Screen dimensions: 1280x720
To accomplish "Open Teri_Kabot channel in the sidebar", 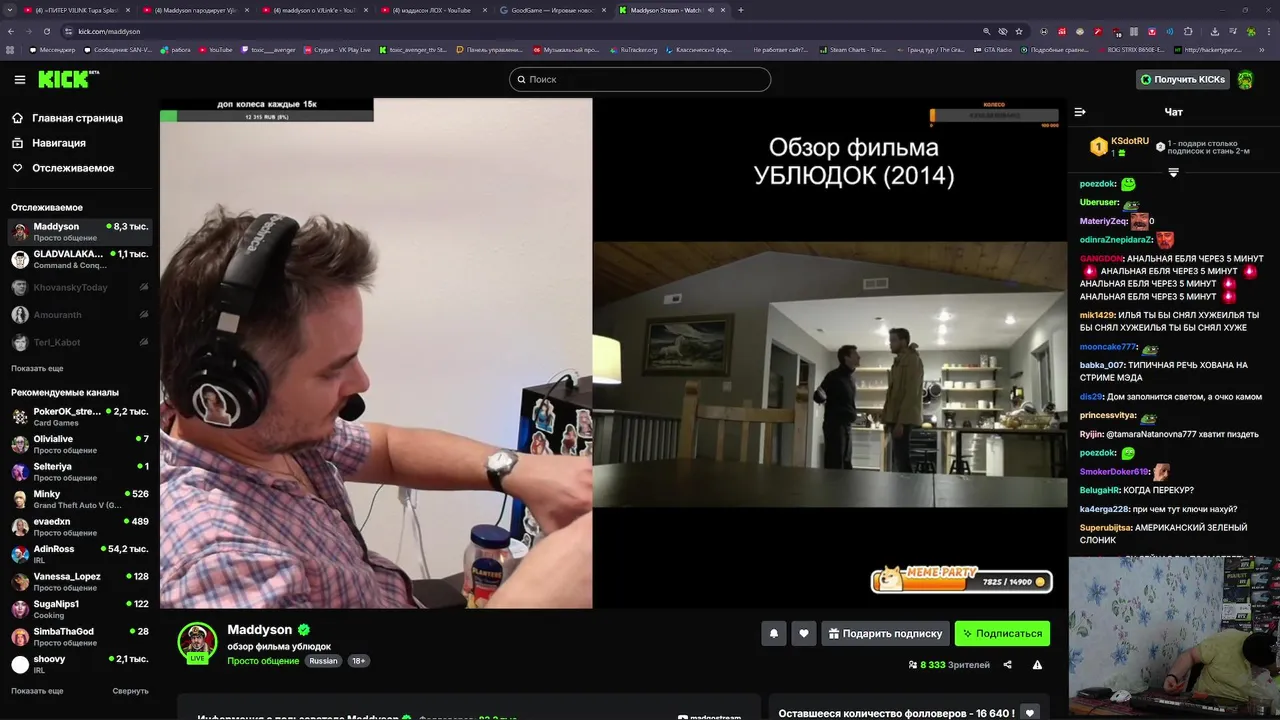I will pyautogui.click(x=80, y=342).
